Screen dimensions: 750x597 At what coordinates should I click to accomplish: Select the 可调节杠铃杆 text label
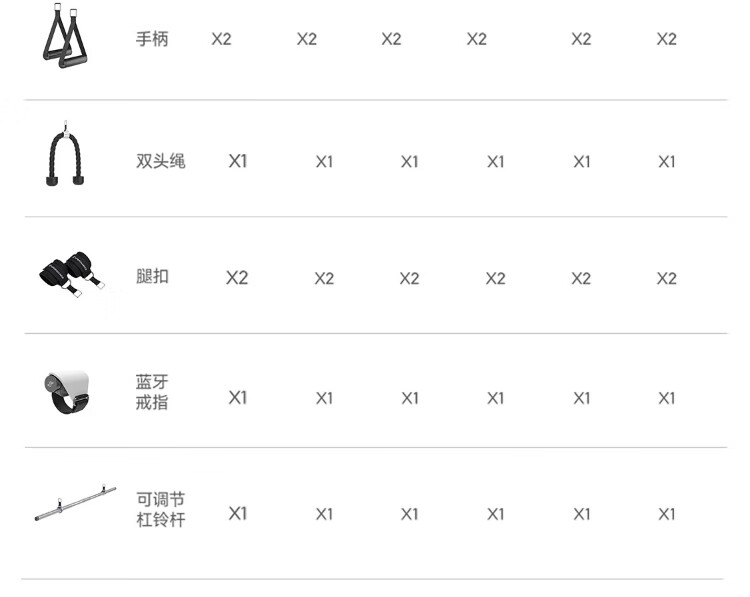tap(161, 509)
